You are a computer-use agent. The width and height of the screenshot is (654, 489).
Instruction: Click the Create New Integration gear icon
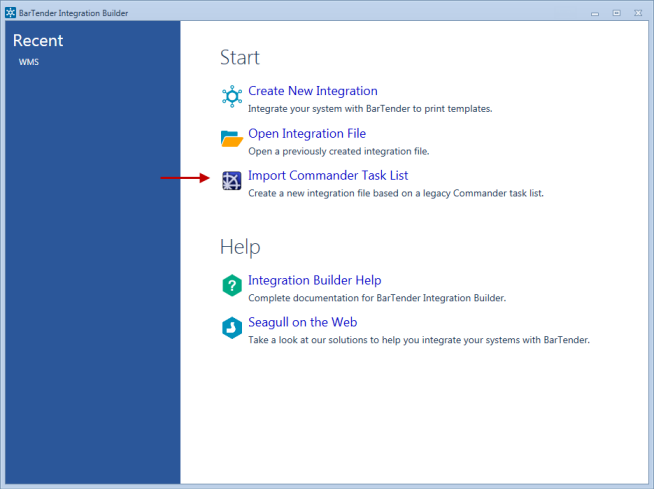232,96
